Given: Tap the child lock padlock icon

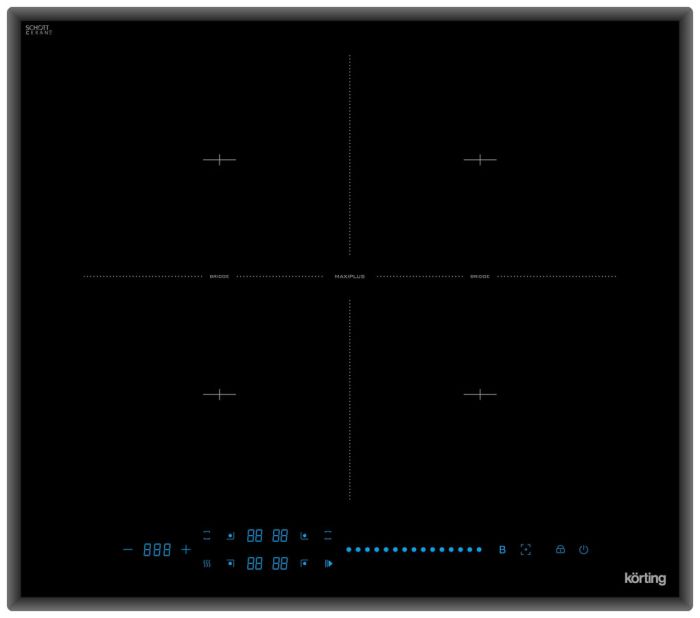Looking at the screenshot, I should (560, 550).
